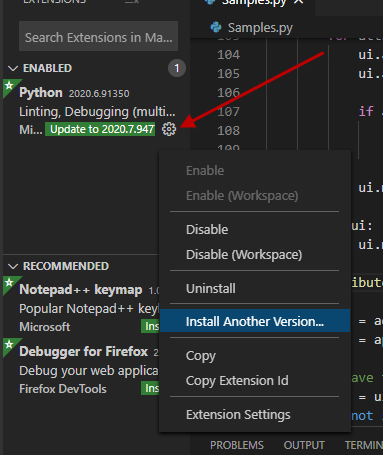This screenshot has height=455, width=383.
Task: Click line number 105 in the editor
Action: pos(228,73)
